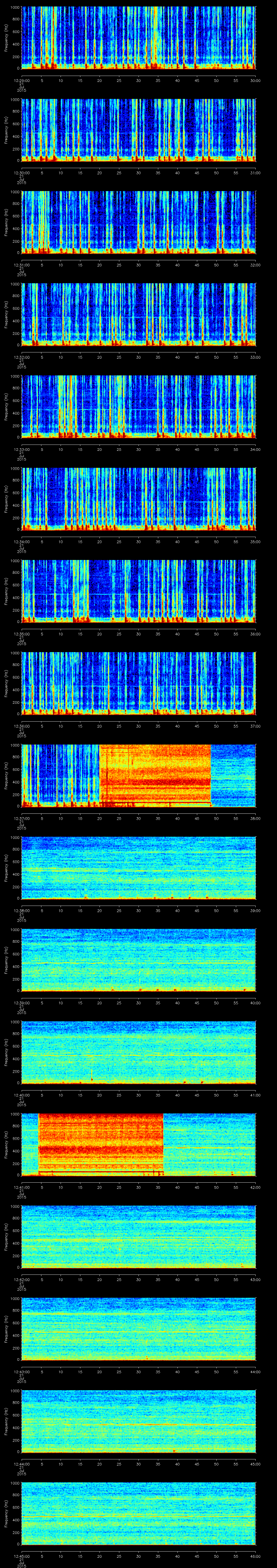This screenshot has height=1568, width=277.
Task: Click blue quiet section after 12:37 noise burst
Action: click(233, 775)
